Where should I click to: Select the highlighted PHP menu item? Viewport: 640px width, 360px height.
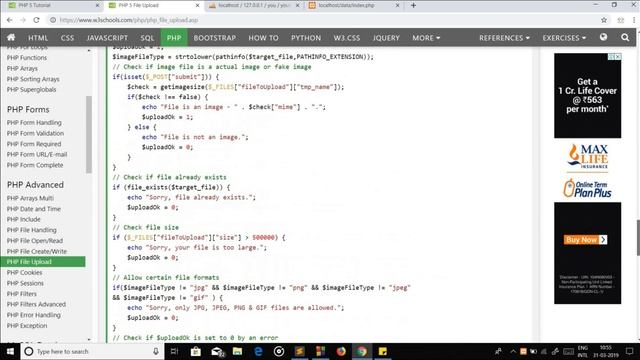coord(174,38)
